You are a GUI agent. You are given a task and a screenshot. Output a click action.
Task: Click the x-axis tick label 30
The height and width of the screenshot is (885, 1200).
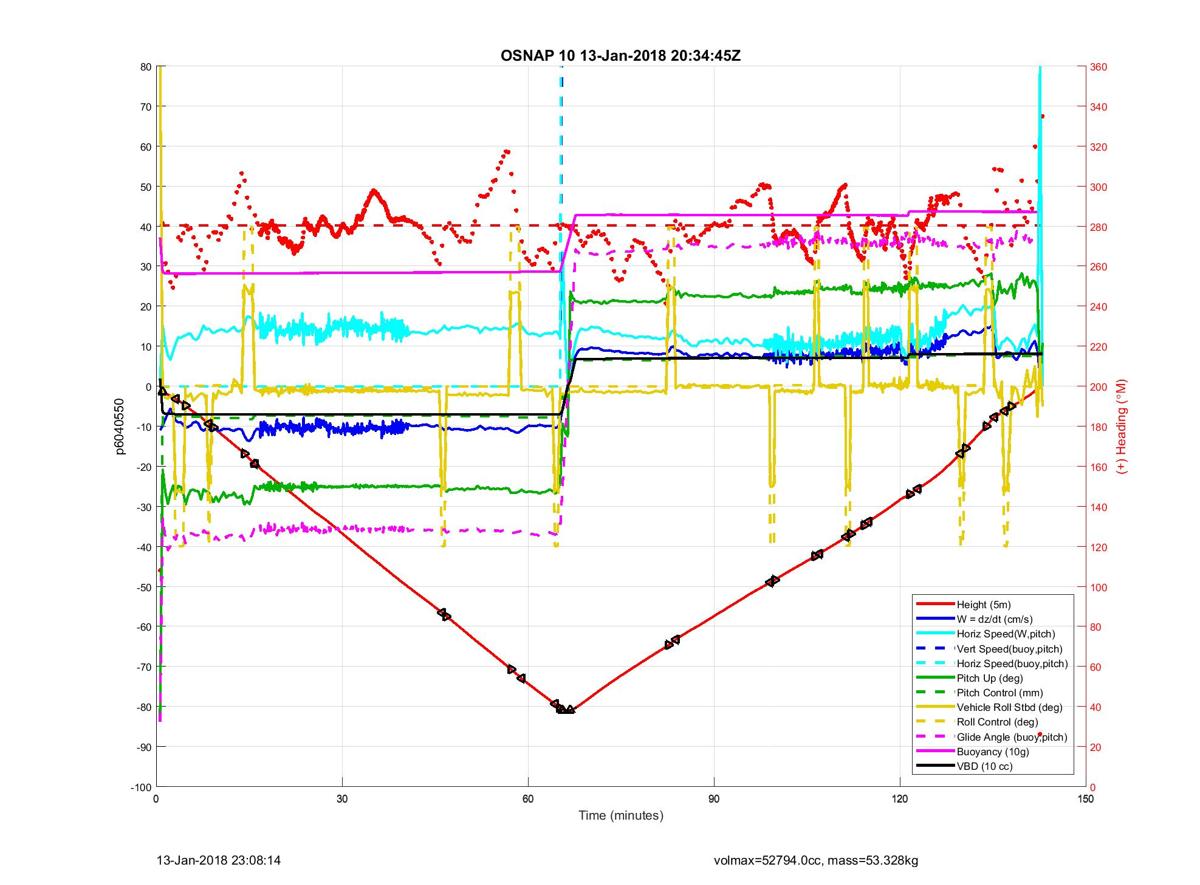342,799
